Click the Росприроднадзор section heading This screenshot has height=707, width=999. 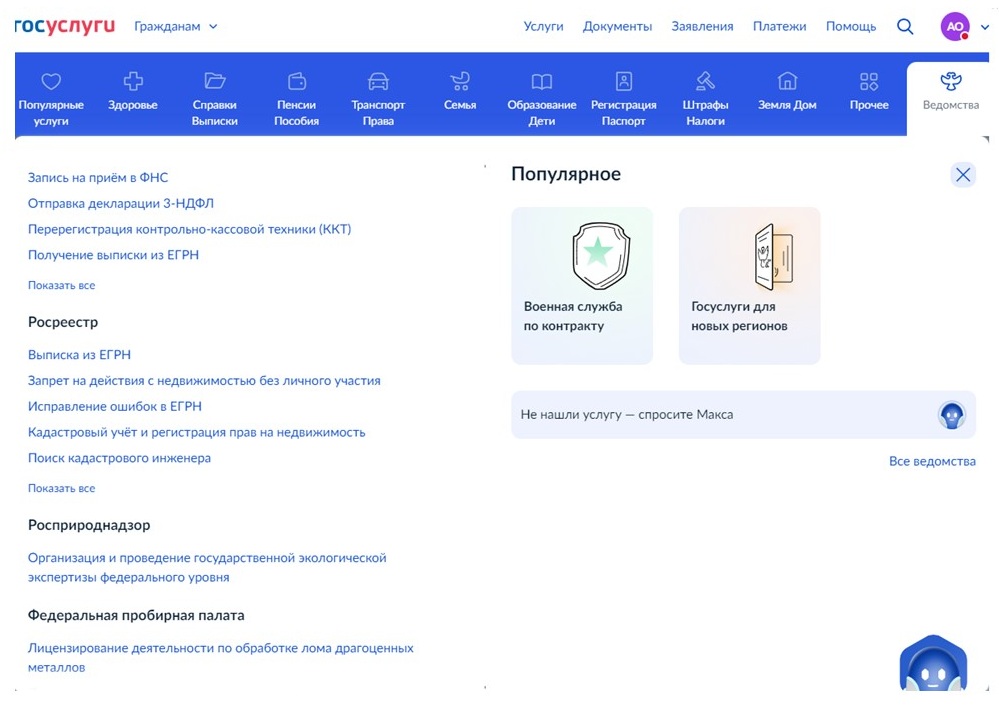pos(89,525)
